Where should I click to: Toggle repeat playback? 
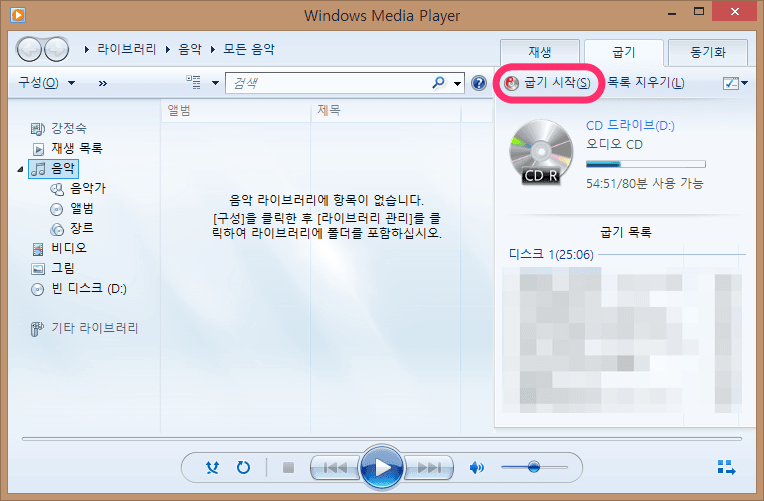point(243,467)
